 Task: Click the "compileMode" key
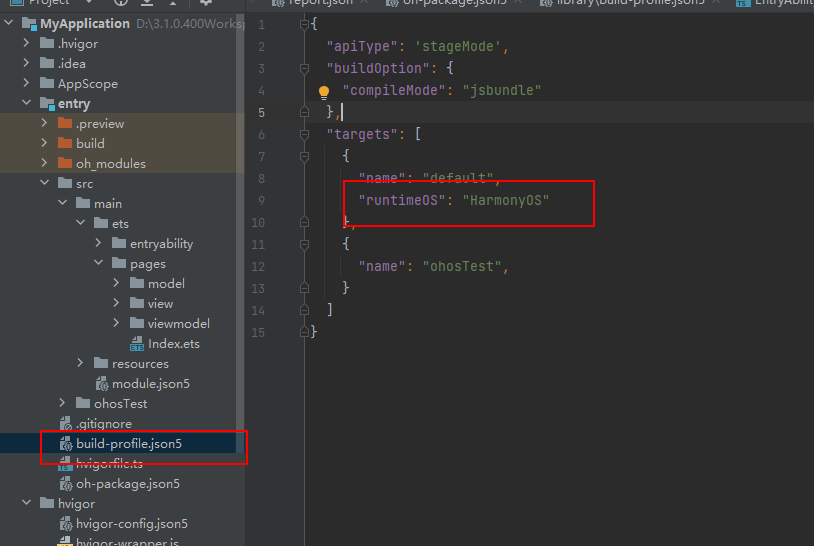(394, 90)
